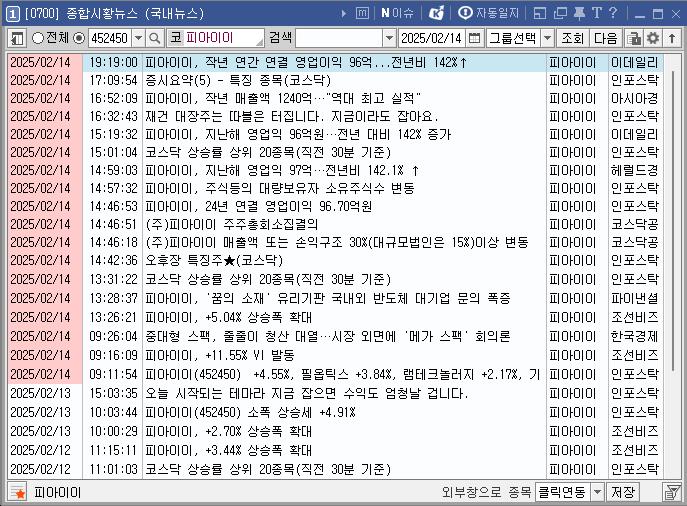
Task: Click the 다음 next button
Action: (606, 39)
